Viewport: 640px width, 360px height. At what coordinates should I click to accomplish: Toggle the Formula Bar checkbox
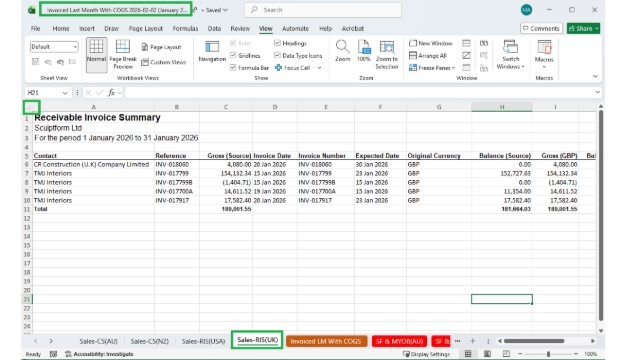coord(233,68)
